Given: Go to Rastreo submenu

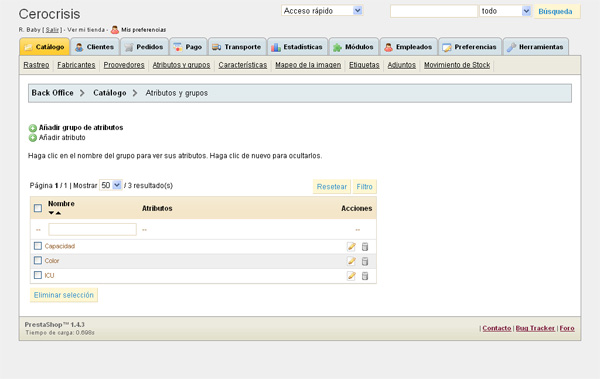Looking at the screenshot, I should (36, 65).
